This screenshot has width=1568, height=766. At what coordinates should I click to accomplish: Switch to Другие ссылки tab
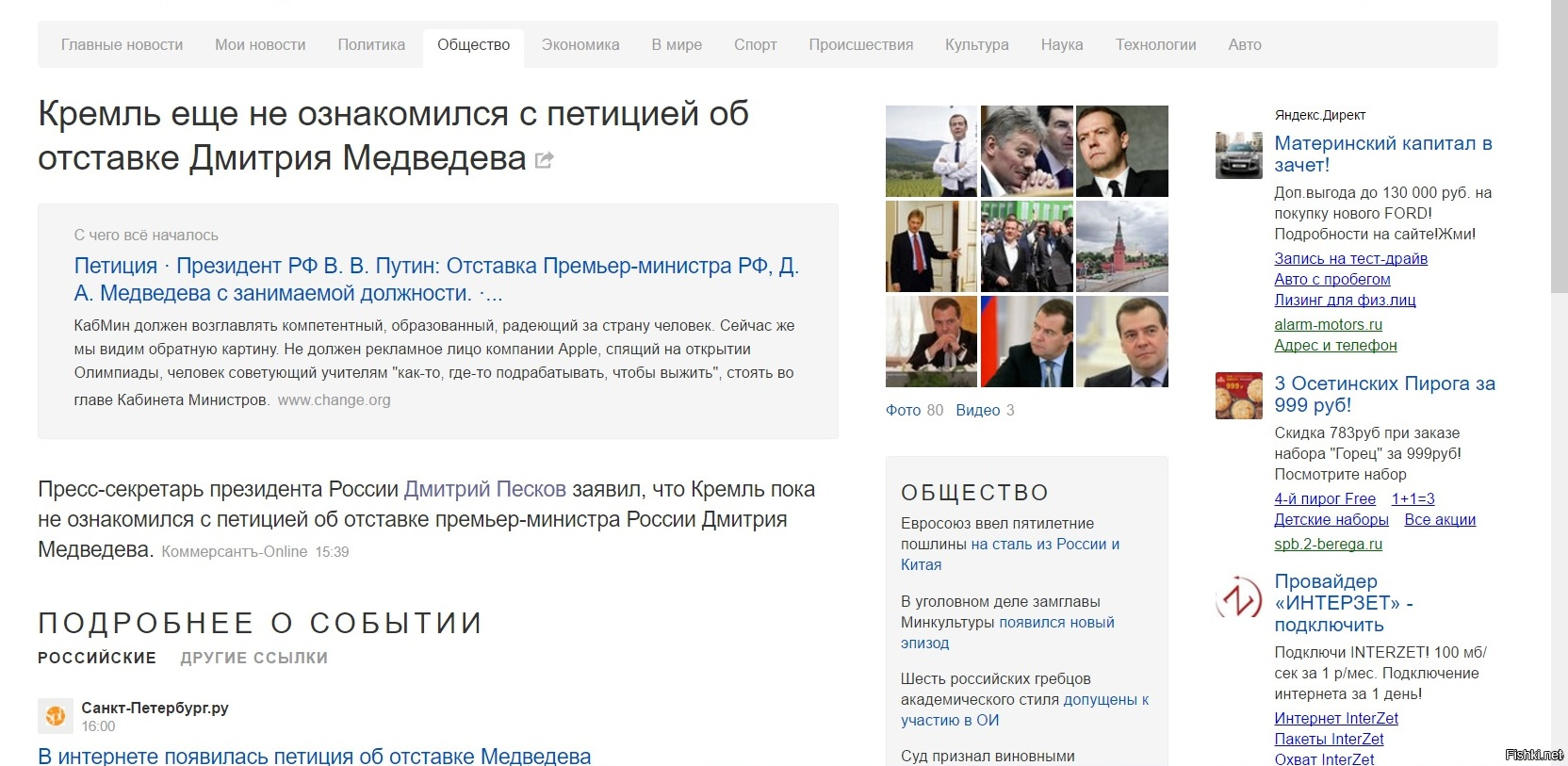click(254, 658)
